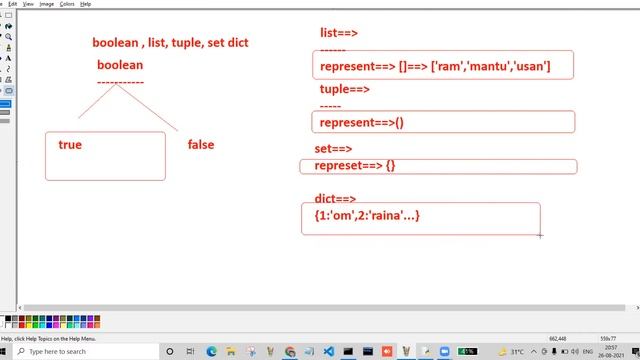Open the volume control in tray
Viewport: 640px width, 360px height.
[575, 351]
